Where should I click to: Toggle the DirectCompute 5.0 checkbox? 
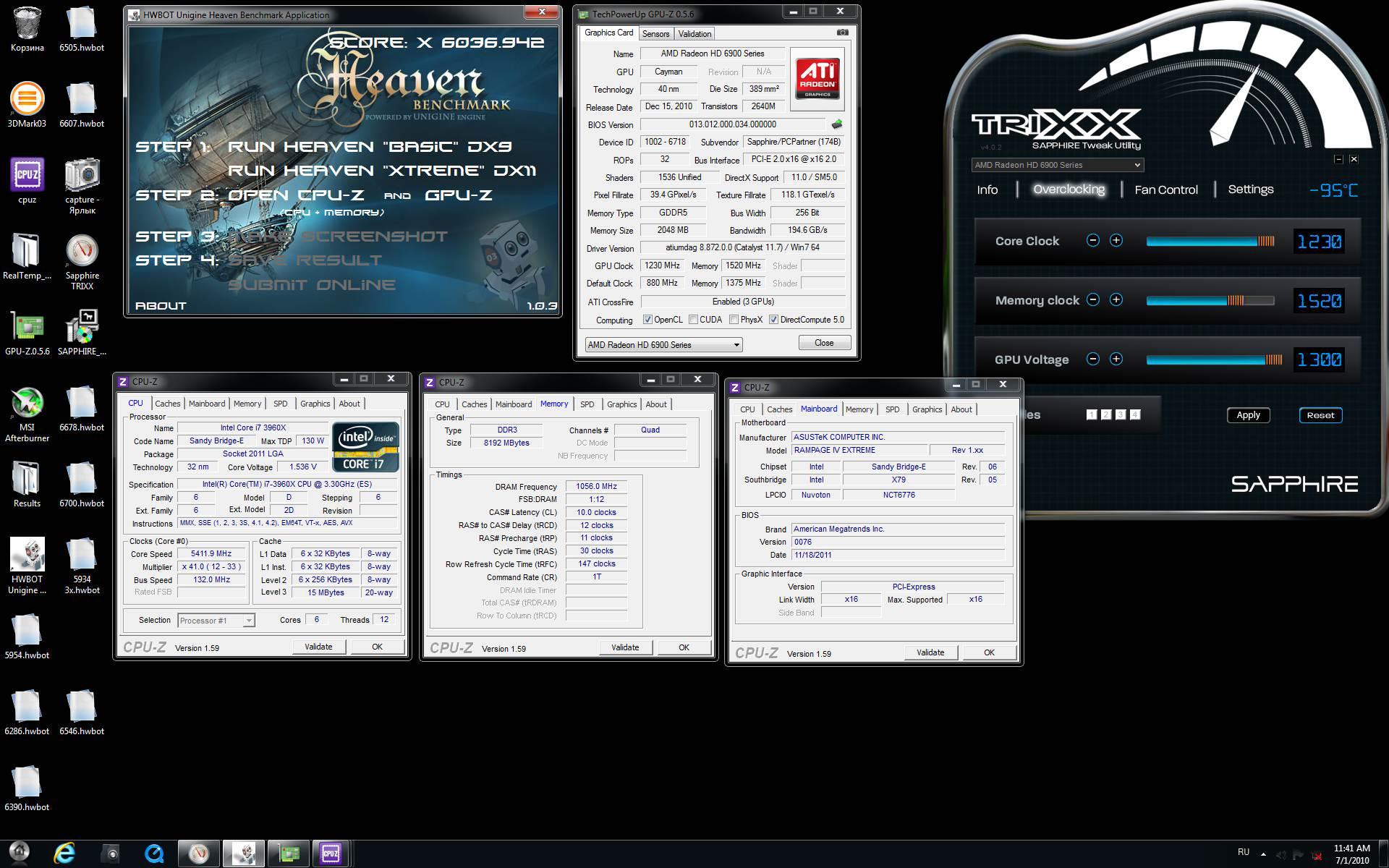pyautogui.click(x=773, y=320)
